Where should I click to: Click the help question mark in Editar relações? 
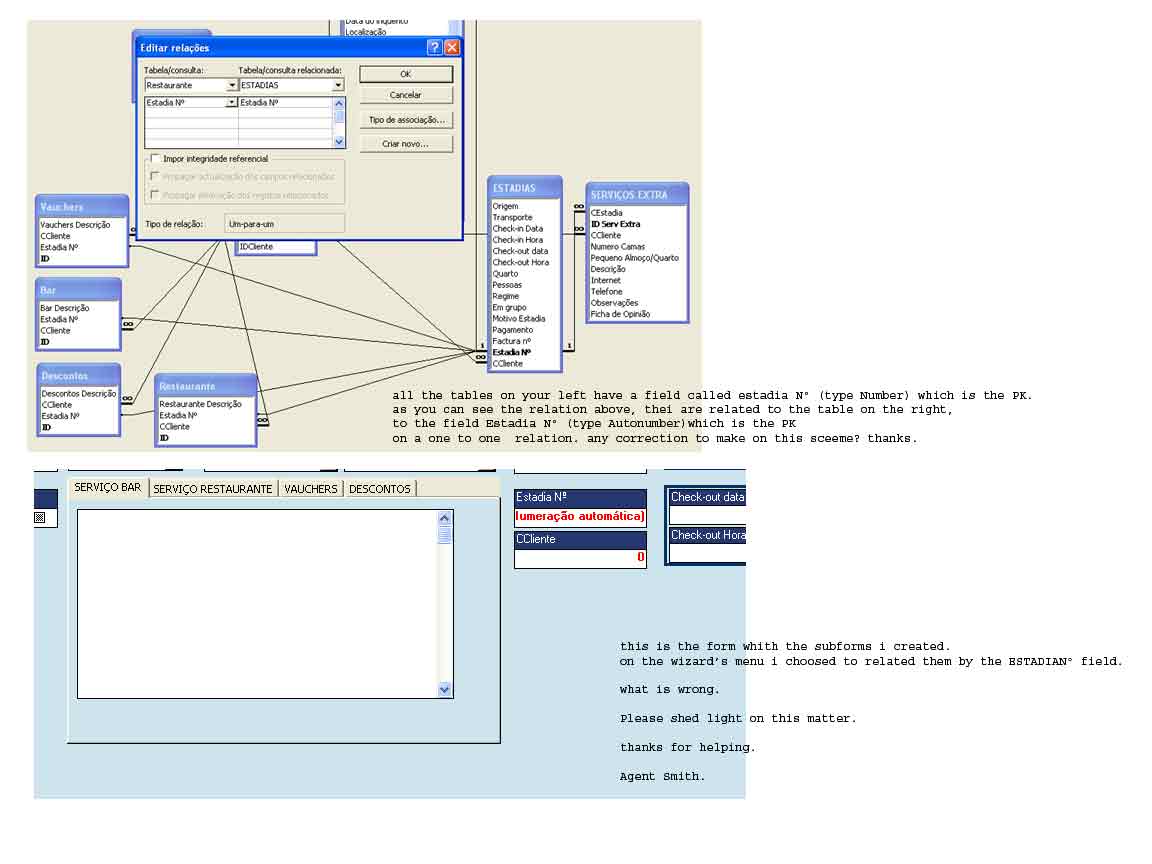coord(434,48)
